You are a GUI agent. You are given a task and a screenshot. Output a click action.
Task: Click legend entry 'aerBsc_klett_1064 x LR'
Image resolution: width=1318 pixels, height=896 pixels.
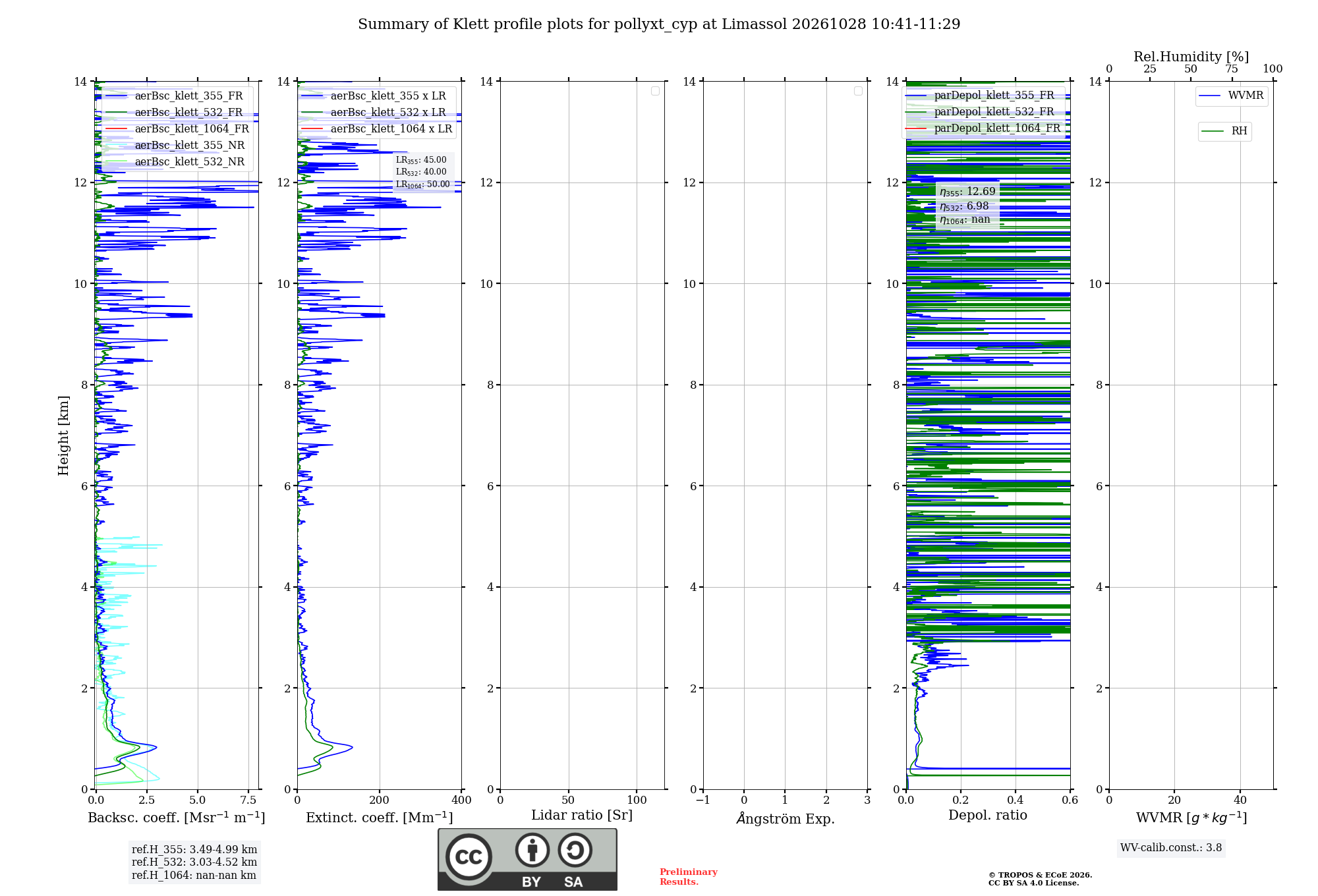coord(377,129)
